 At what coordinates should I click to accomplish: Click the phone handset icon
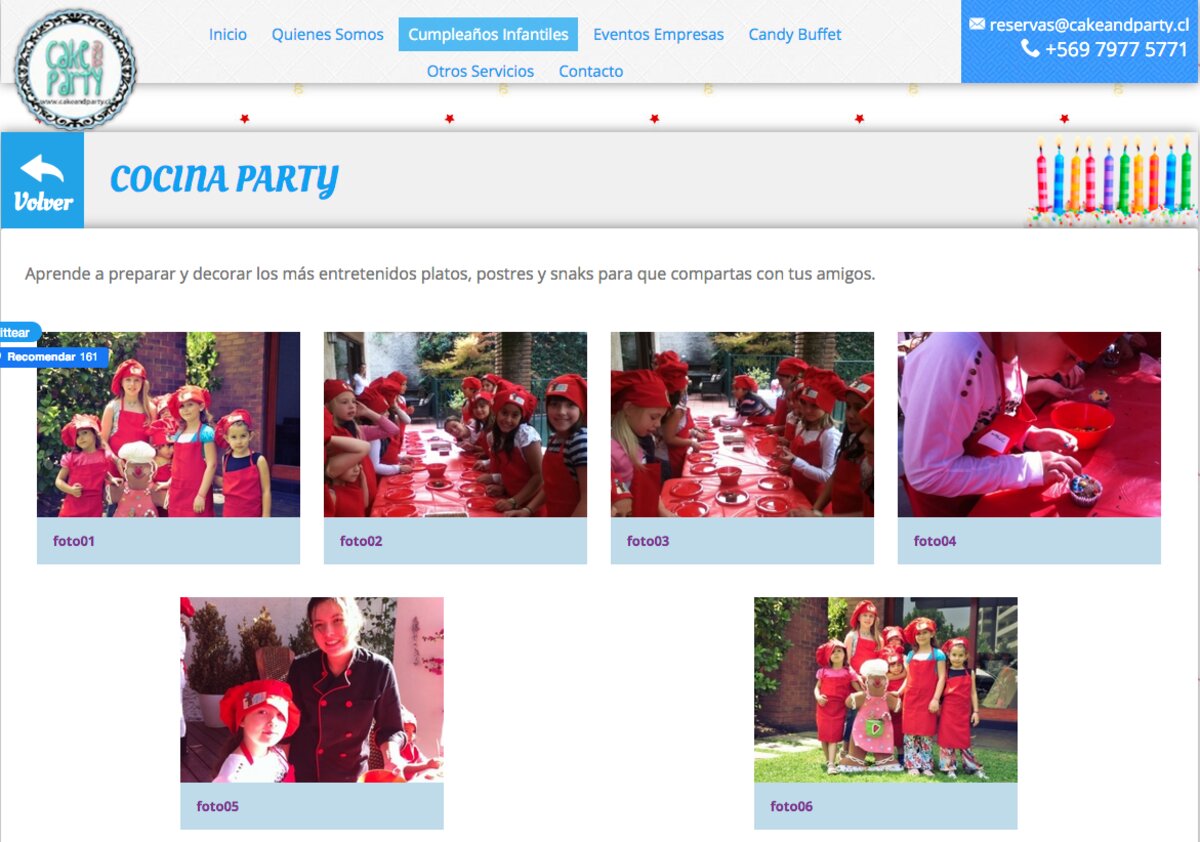point(1030,49)
